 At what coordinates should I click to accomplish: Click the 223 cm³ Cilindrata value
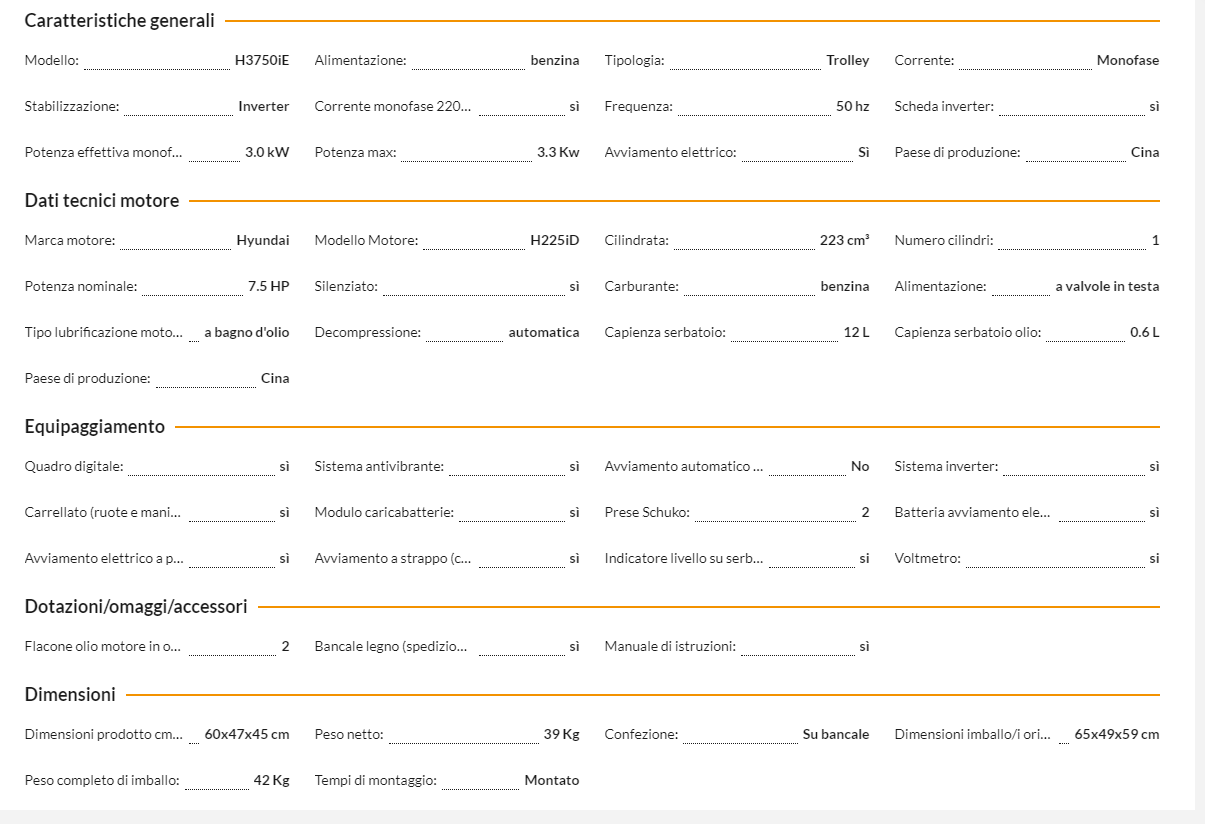(845, 240)
